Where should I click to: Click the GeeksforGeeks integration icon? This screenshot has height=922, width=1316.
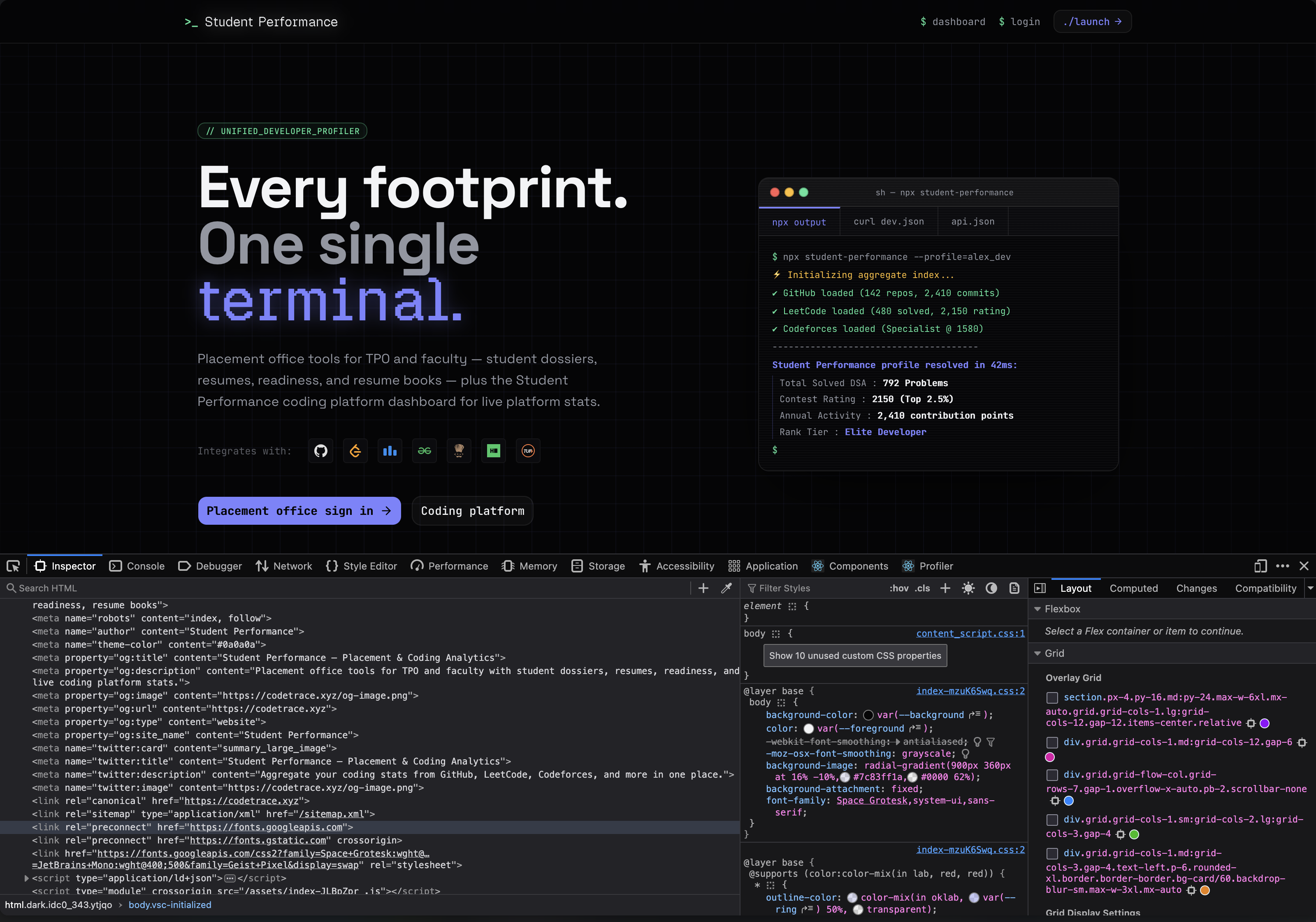tap(424, 451)
